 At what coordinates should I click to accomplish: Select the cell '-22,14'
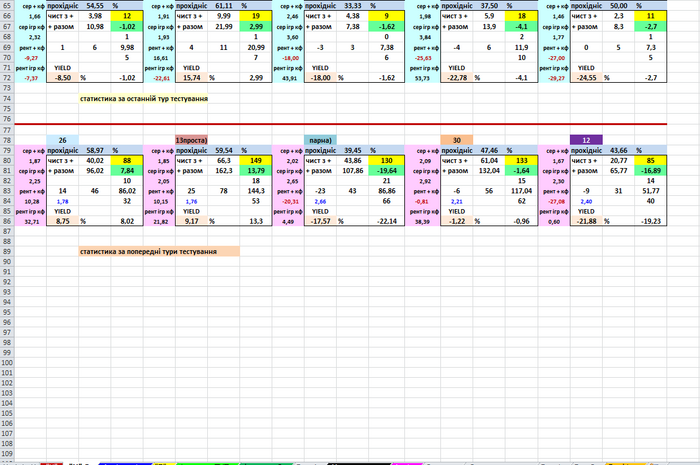pos(386,221)
